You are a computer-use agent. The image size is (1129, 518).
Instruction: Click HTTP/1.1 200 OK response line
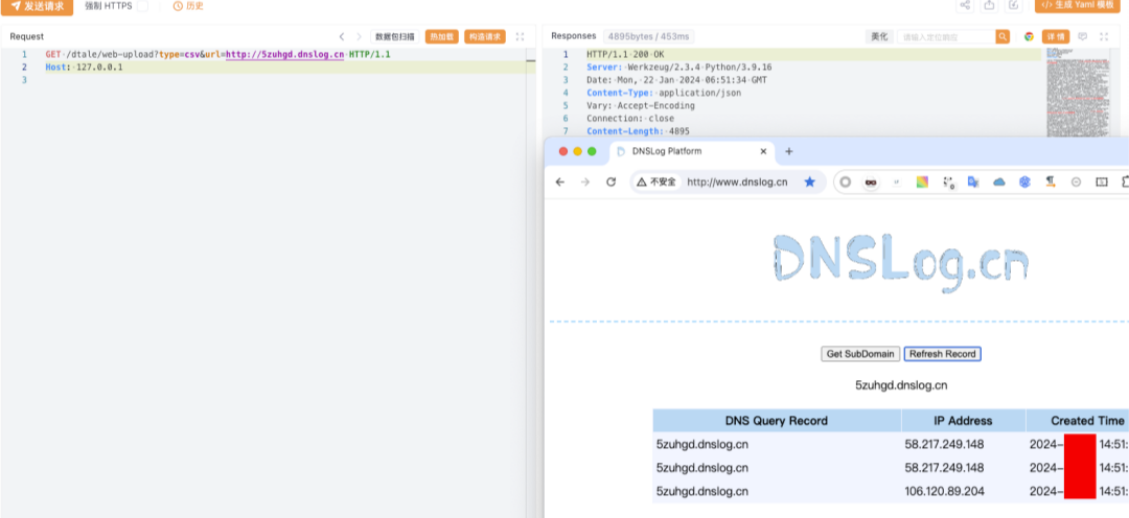pos(625,55)
